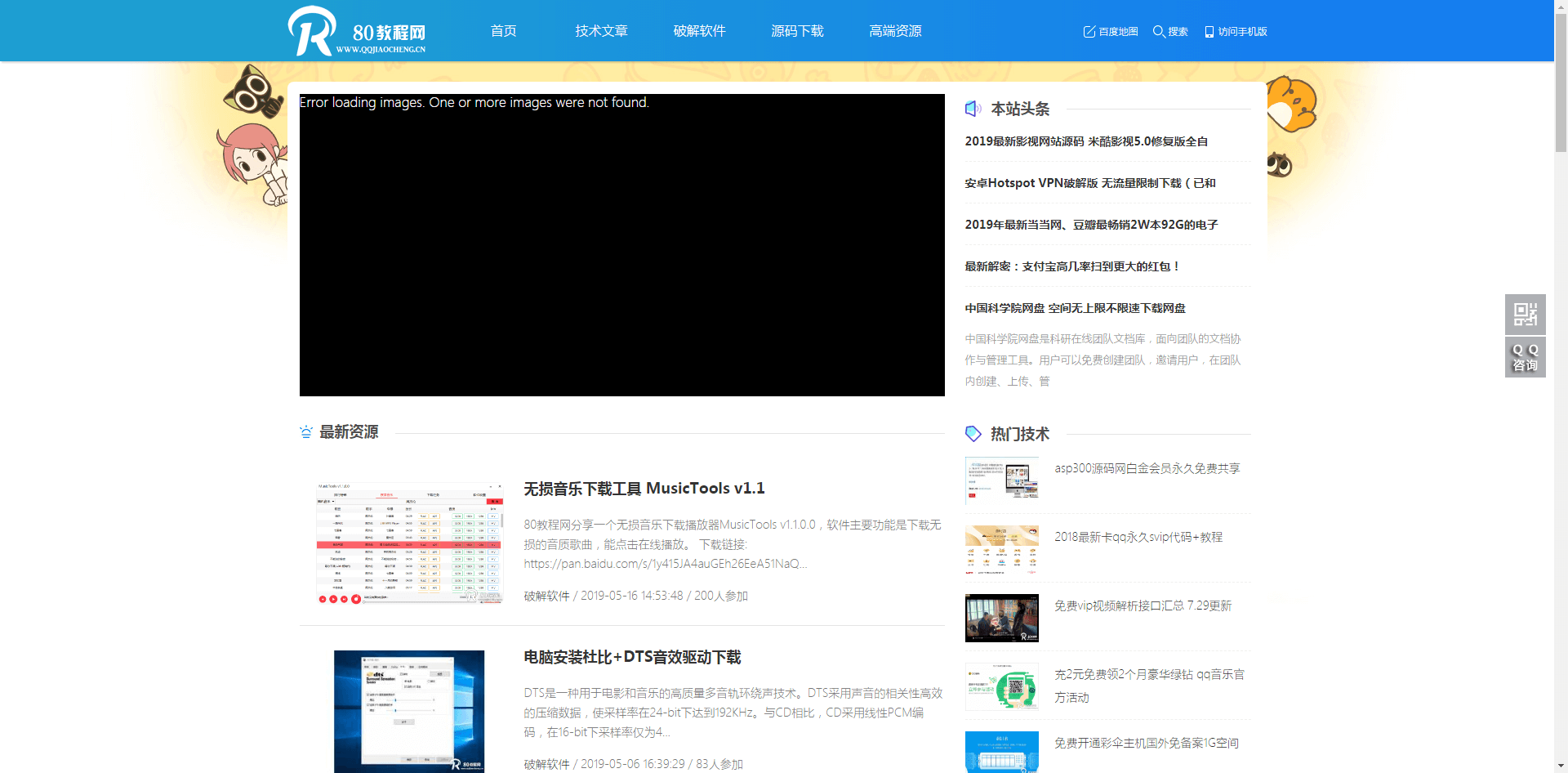This screenshot has height=773, width=1568.
Task: Navigate to 高端资源 section
Action: point(895,31)
